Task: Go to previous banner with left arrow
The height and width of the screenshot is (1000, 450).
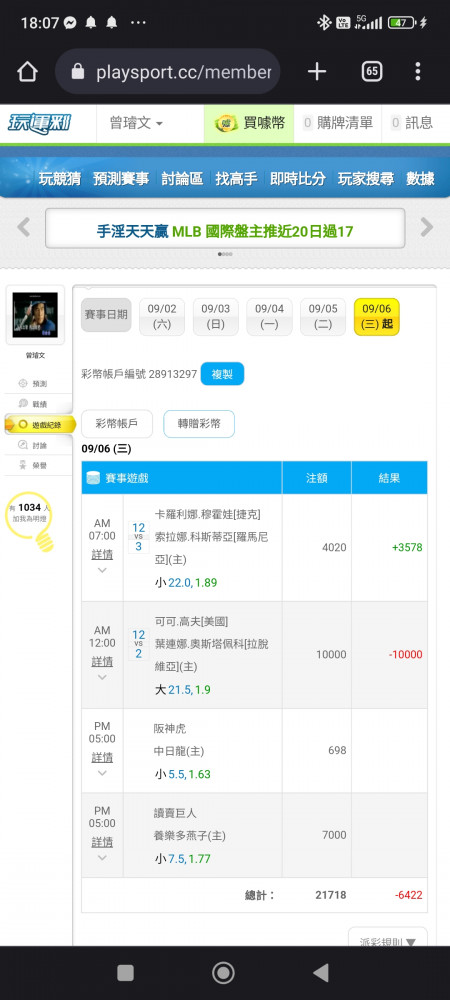Action: (24, 227)
